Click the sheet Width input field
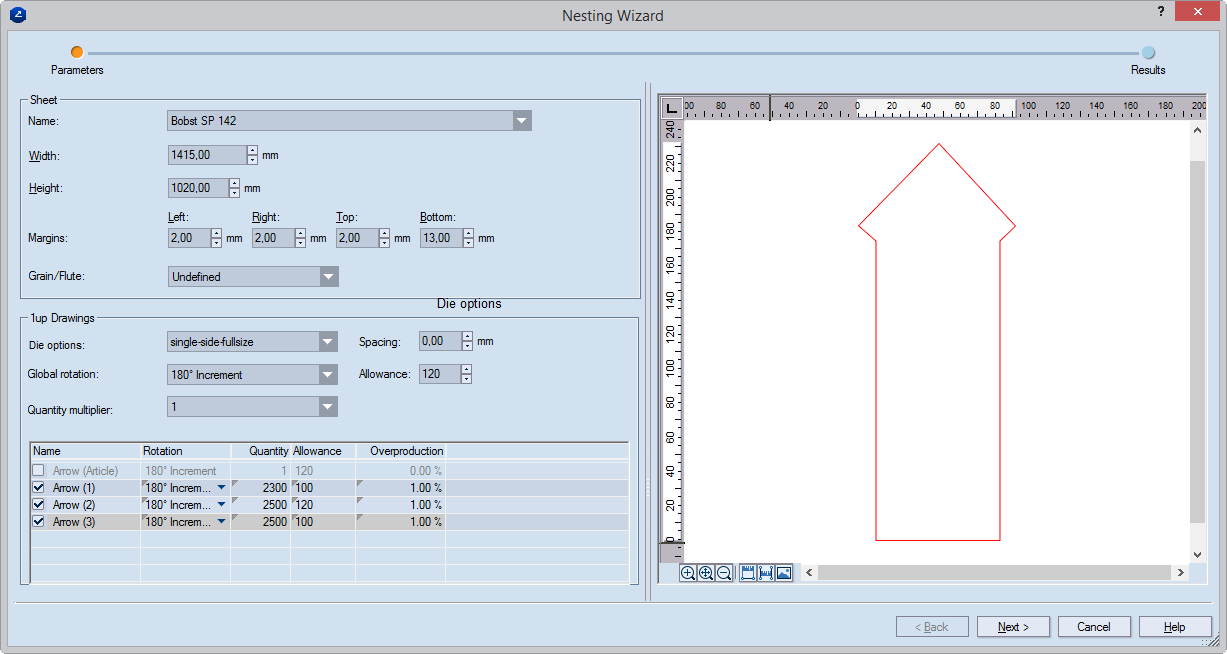Viewport: 1227px width, 654px height. point(207,155)
